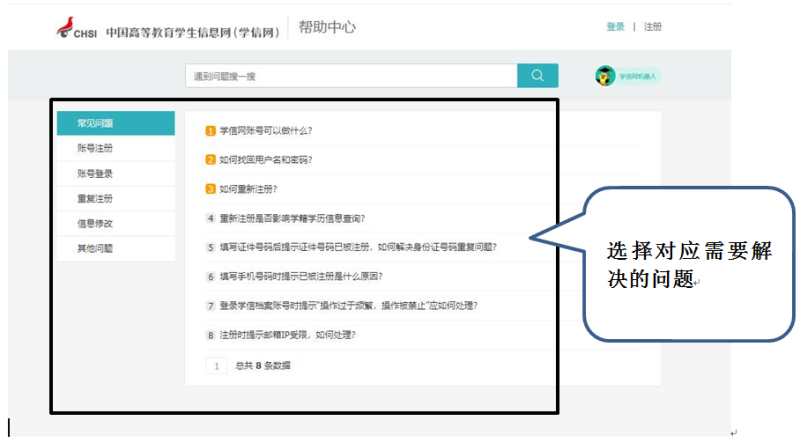This screenshot has height=443, width=800.
Task: Click the orange number 2 badge
Action: coord(210,160)
